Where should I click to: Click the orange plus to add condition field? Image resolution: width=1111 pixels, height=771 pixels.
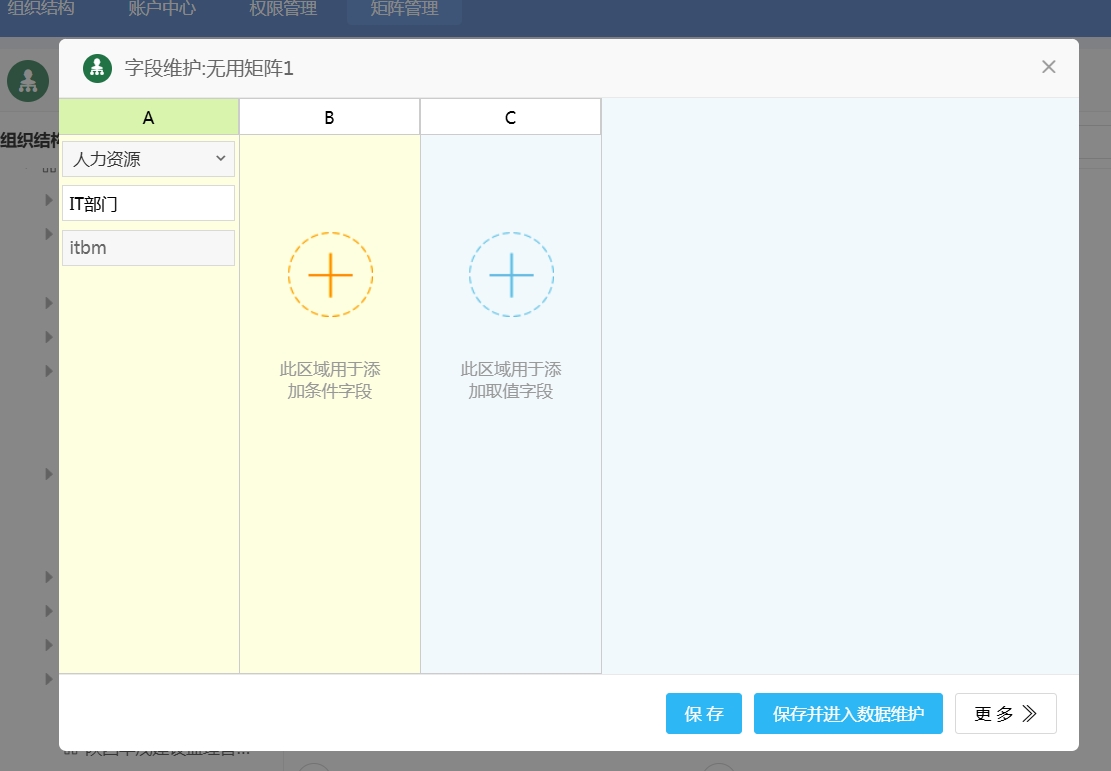(x=330, y=275)
